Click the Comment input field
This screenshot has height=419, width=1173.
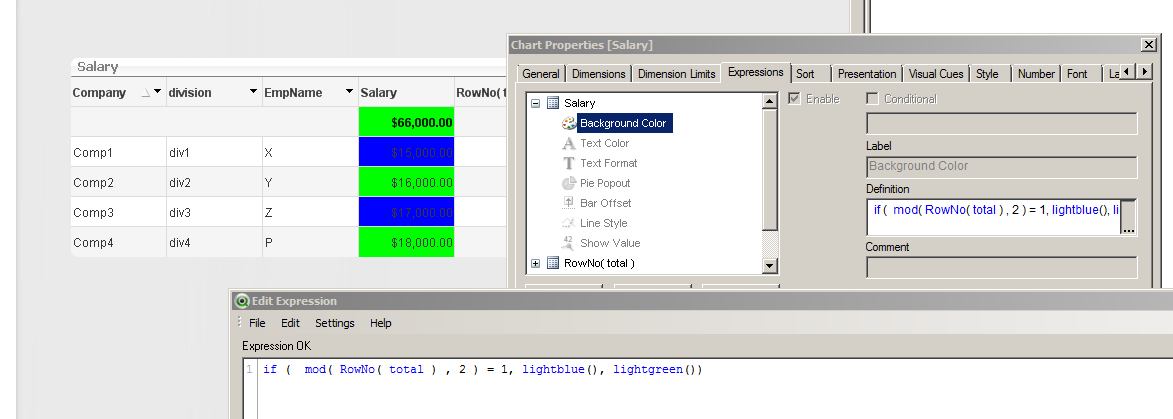click(x=1001, y=267)
